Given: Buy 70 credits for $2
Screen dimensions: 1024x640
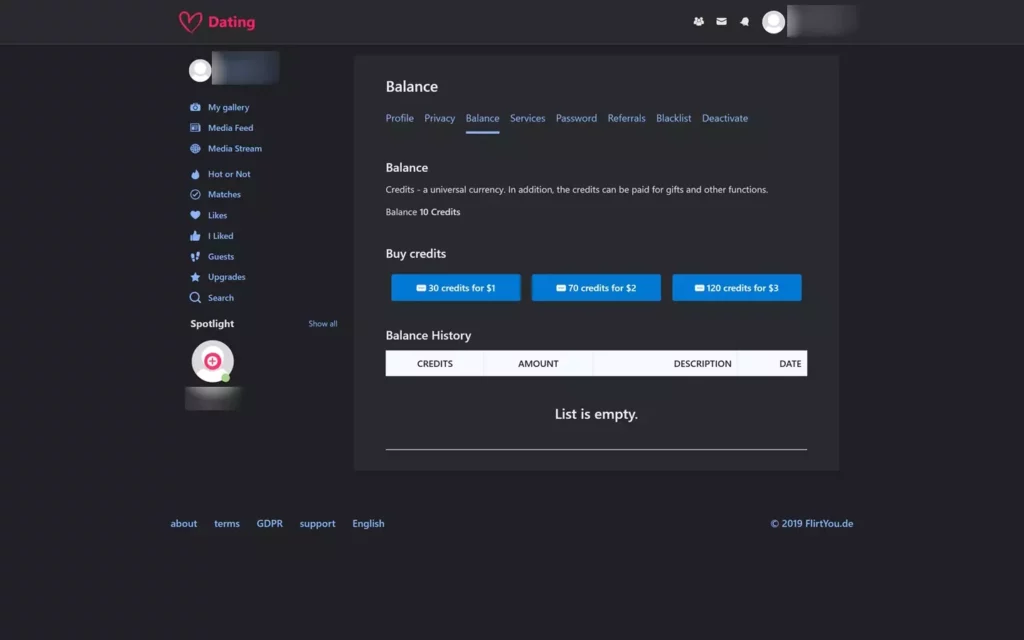Looking at the screenshot, I should (596, 287).
